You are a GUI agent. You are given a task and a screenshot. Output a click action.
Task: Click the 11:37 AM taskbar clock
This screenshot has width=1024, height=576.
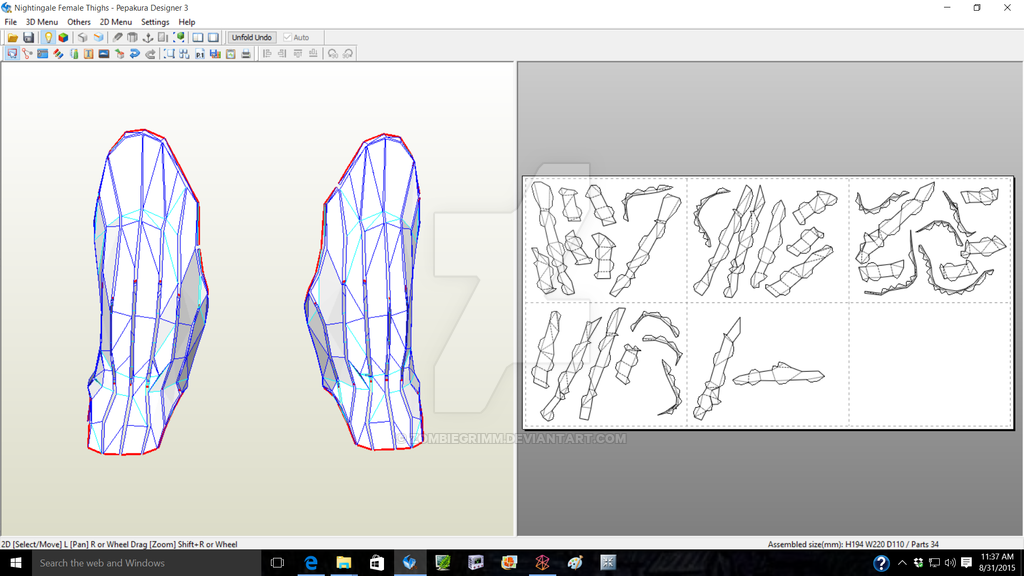click(x=997, y=563)
